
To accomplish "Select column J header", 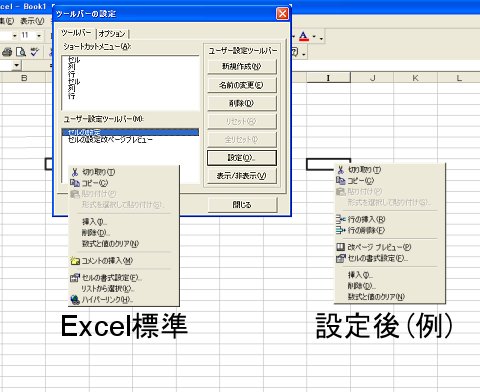I will [372, 78].
